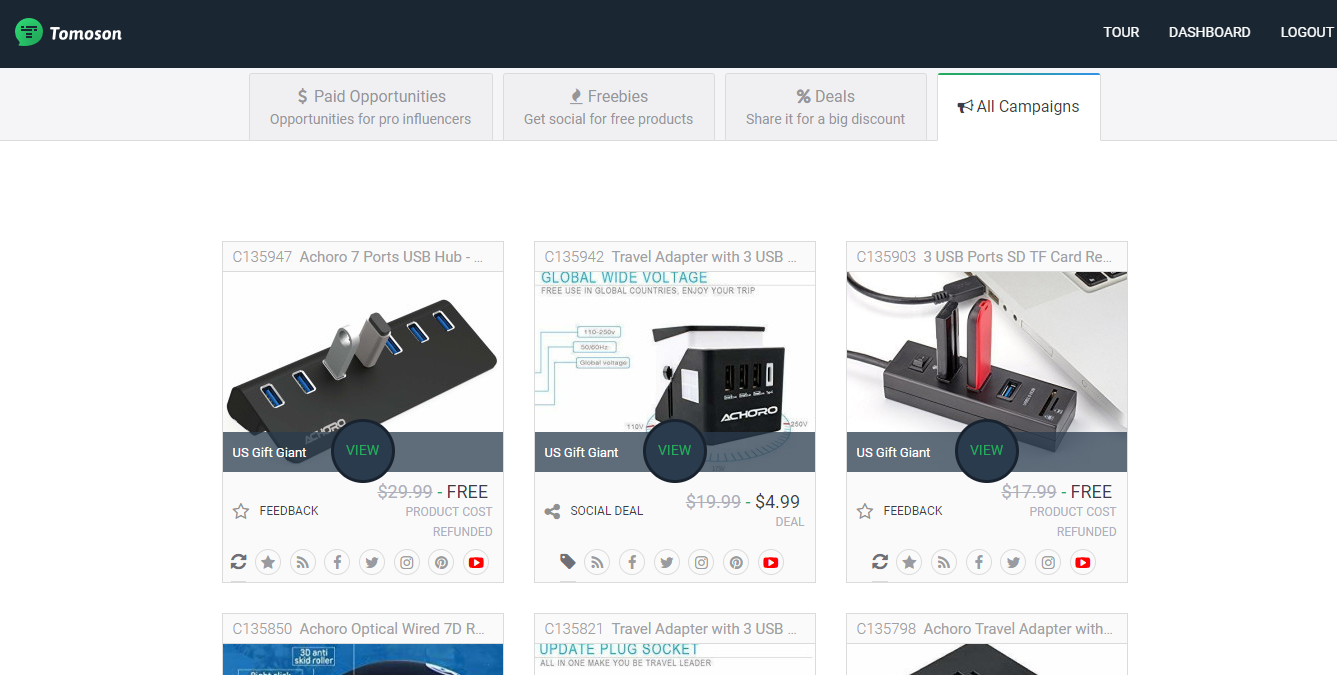Click Instagram icon on Achoro 7 Ports card
The width and height of the screenshot is (1337, 675).
click(407, 563)
